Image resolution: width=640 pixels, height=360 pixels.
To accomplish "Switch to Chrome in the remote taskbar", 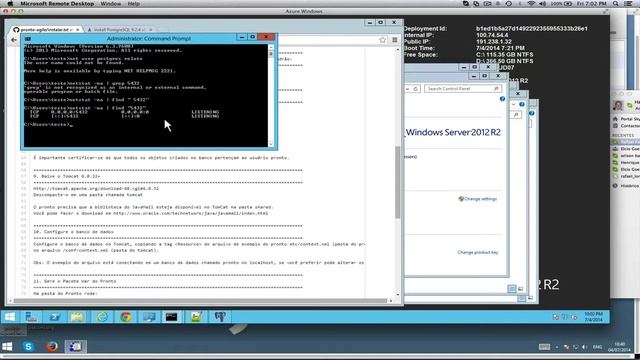I will point(126,317).
